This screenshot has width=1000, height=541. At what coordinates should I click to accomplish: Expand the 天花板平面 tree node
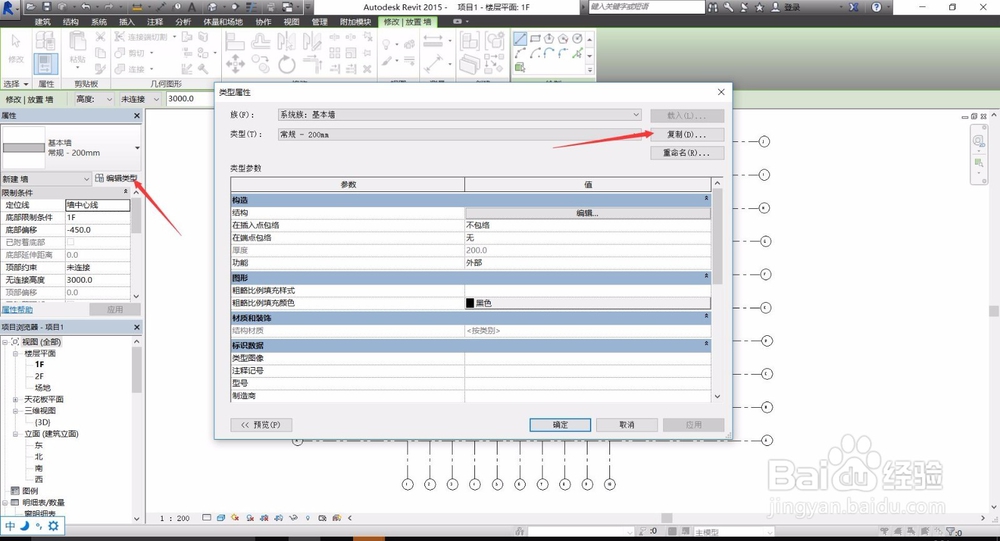(16, 399)
